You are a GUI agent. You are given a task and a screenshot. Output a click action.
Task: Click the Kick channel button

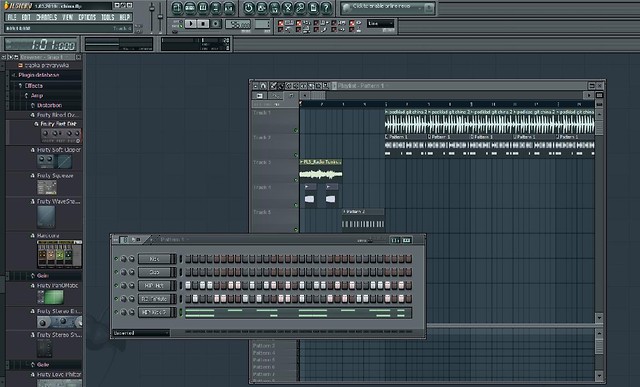(155, 259)
